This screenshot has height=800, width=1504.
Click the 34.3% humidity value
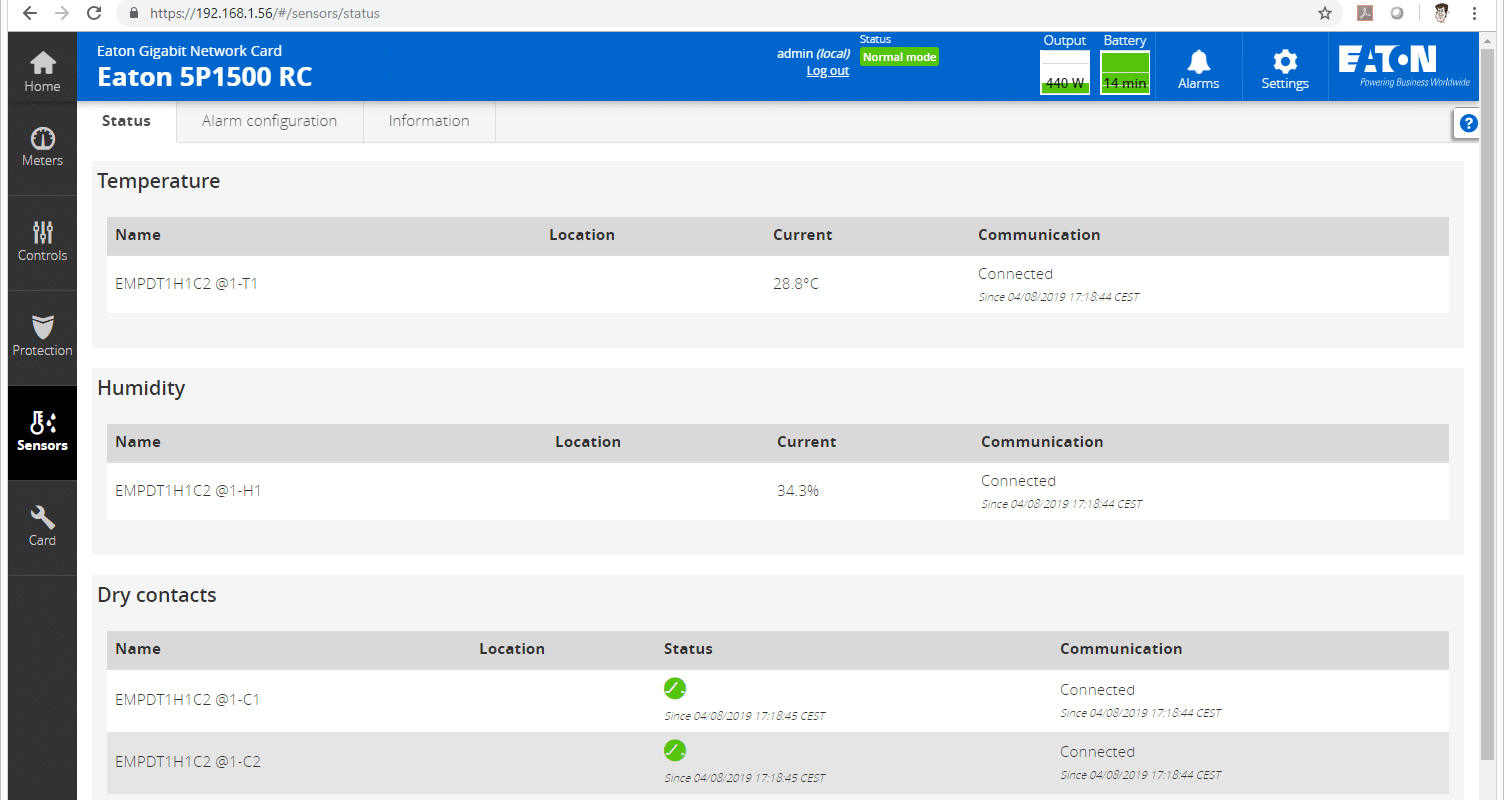(798, 491)
